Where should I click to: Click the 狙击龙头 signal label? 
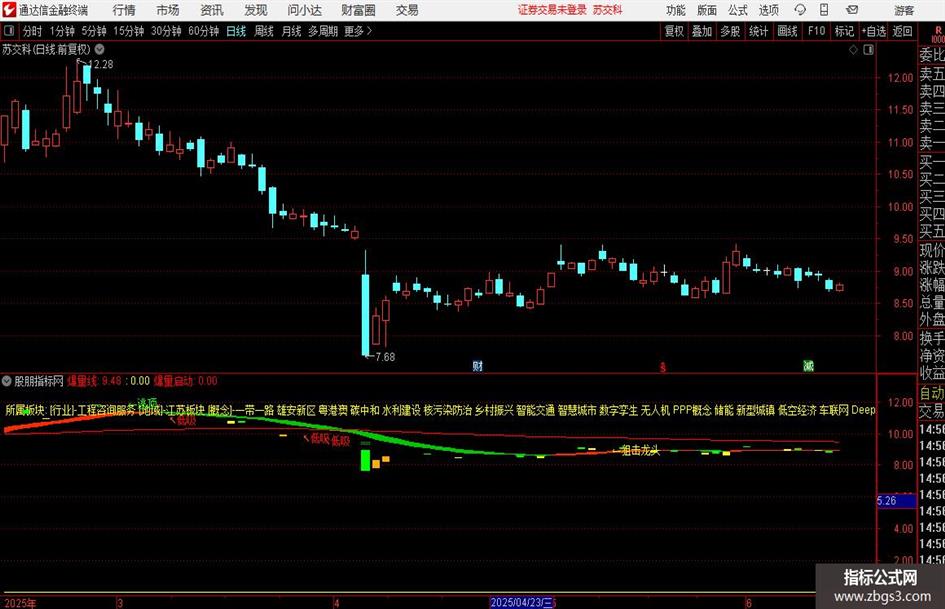point(640,450)
